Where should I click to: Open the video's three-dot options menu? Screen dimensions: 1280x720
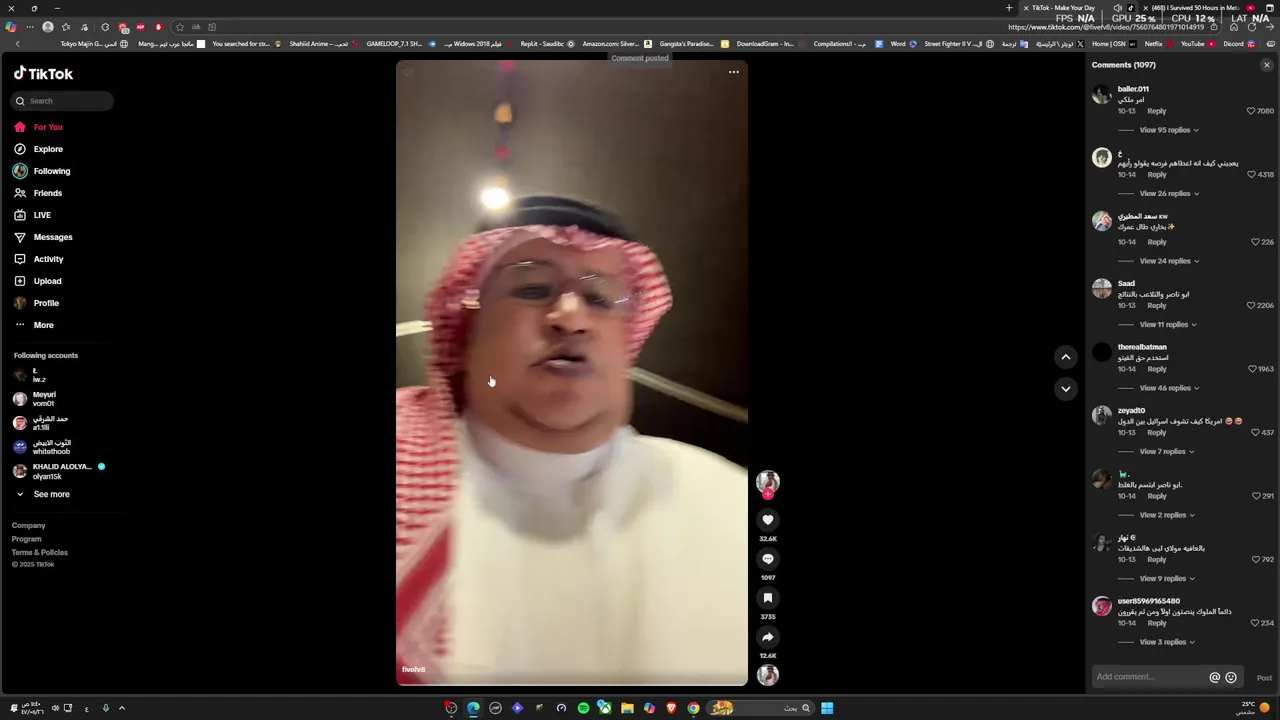pyautogui.click(x=734, y=72)
